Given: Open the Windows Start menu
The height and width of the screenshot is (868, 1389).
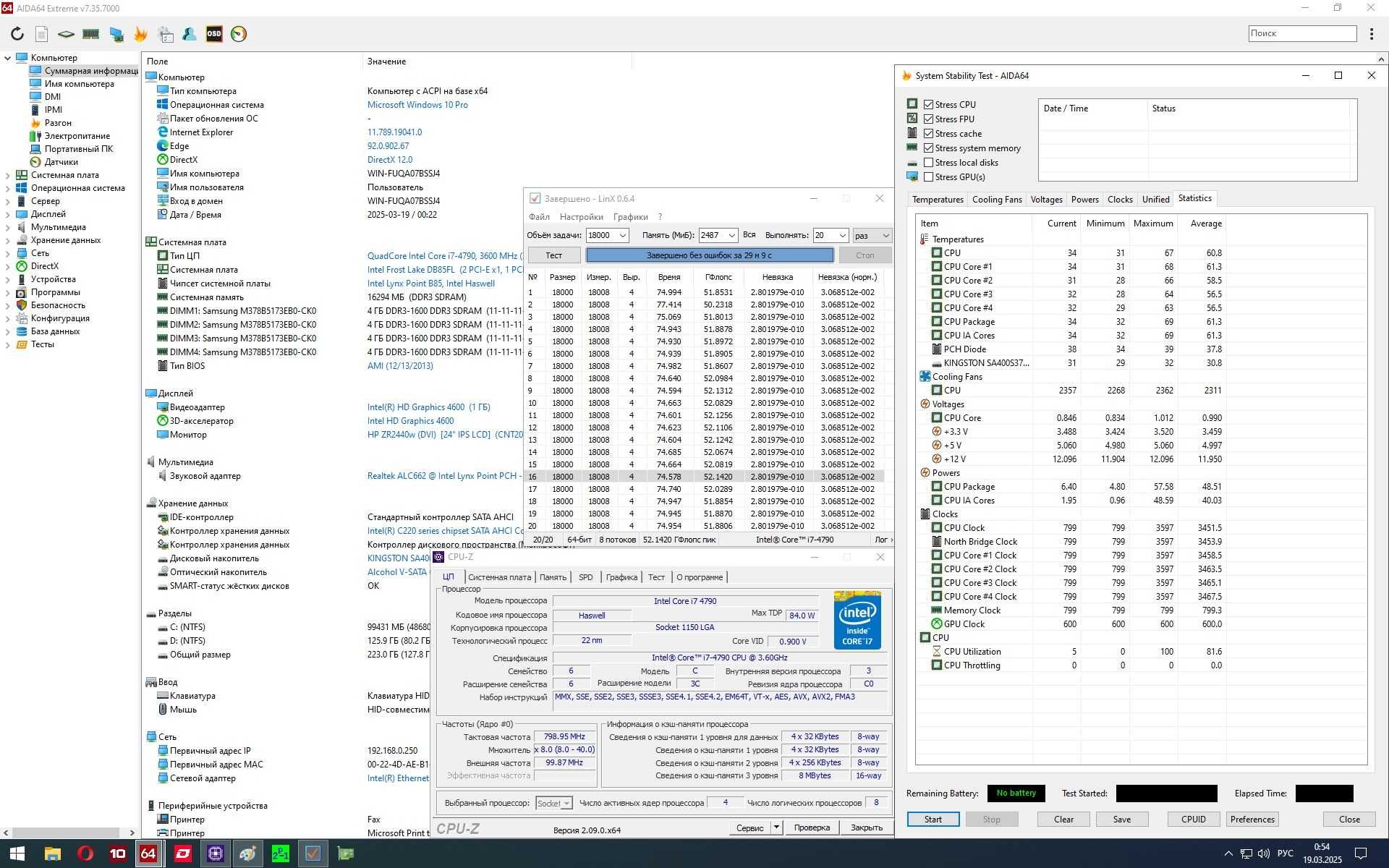Looking at the screenshot, I should (17, 854).
